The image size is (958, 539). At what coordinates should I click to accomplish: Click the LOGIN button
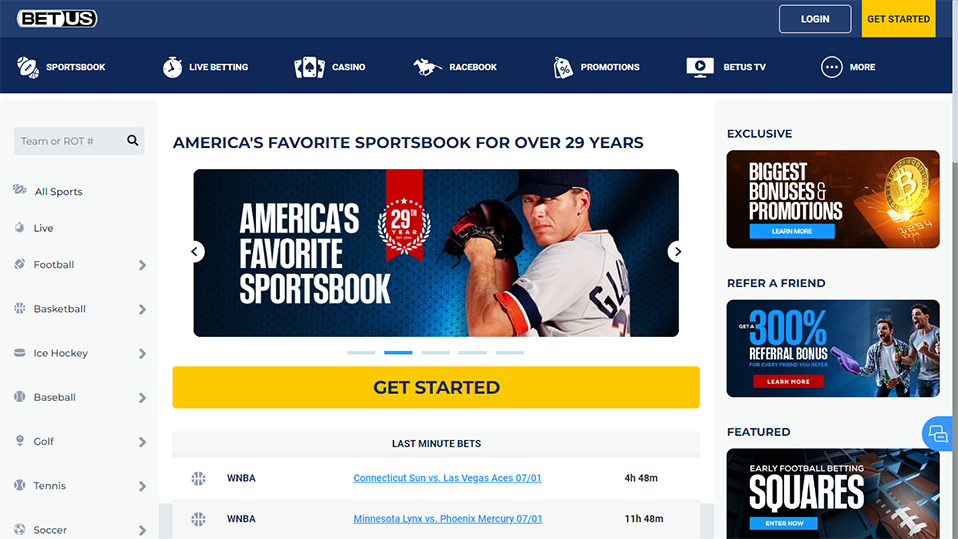[x=815, y=19]
